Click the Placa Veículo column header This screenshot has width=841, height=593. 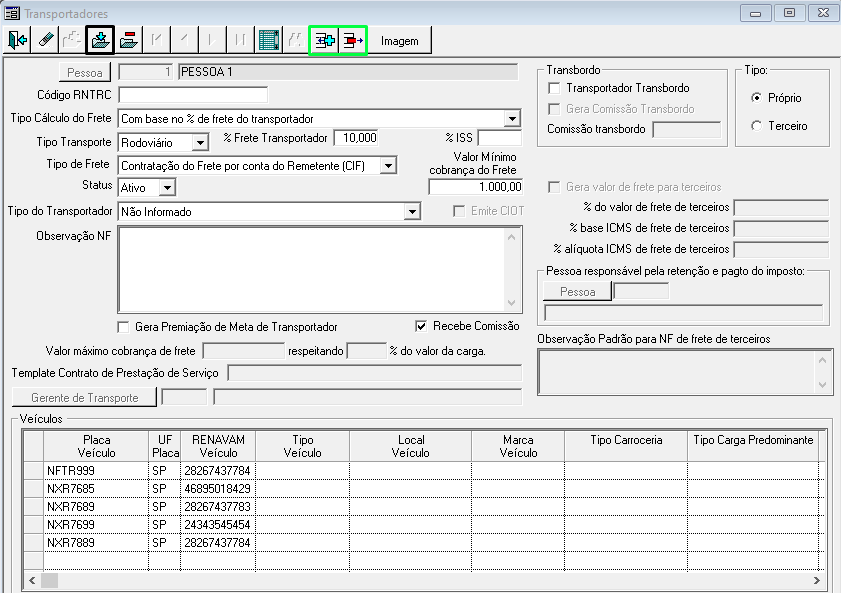coord(97,446)
